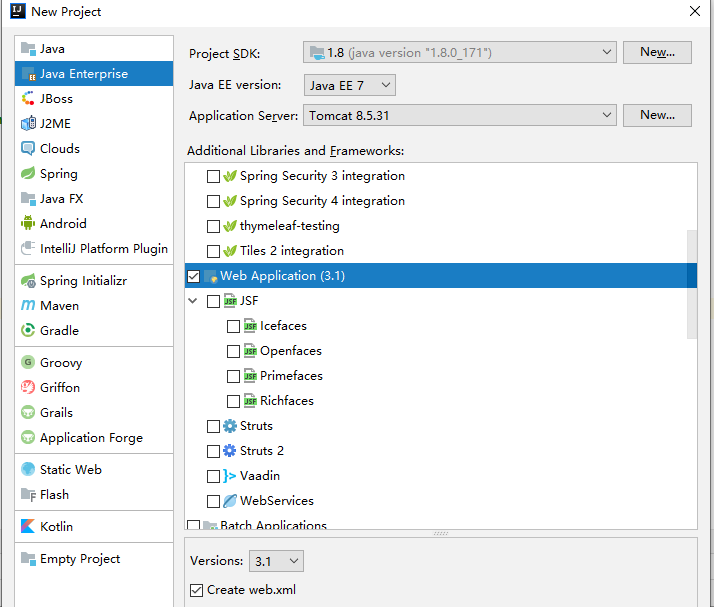Select the Web Application (3.1) row text
Viewport: 714px width, 607px height.
pyautogui.click(x=282, y=276)
